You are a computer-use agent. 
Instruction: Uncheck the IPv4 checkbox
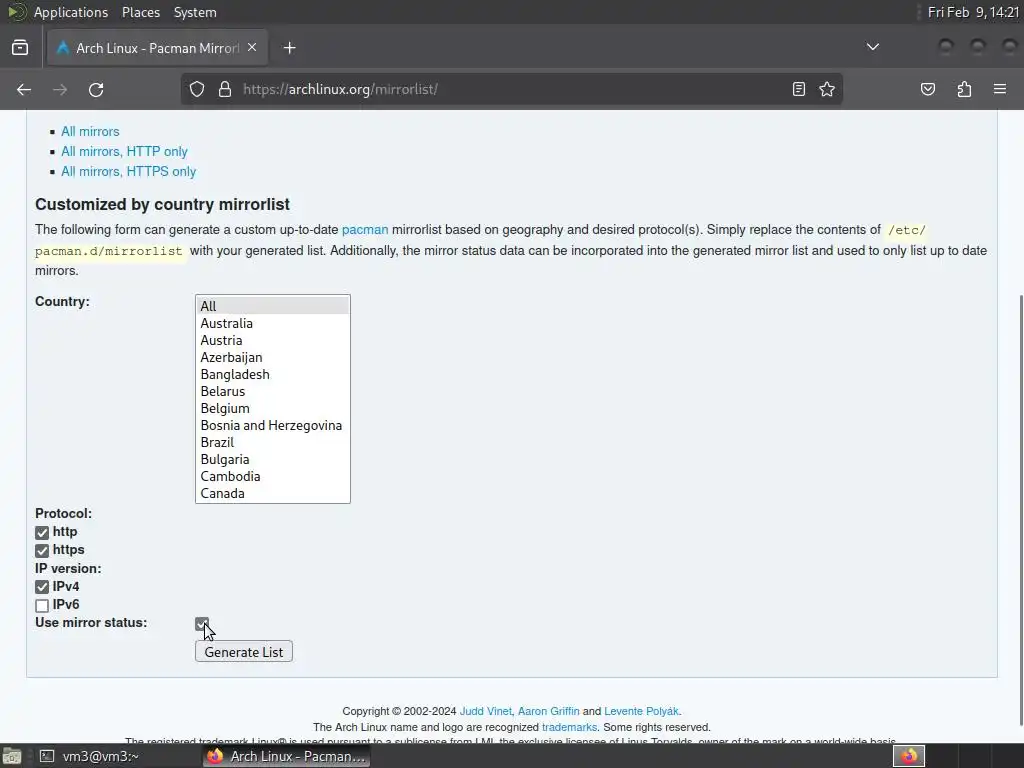click(42, 587)
